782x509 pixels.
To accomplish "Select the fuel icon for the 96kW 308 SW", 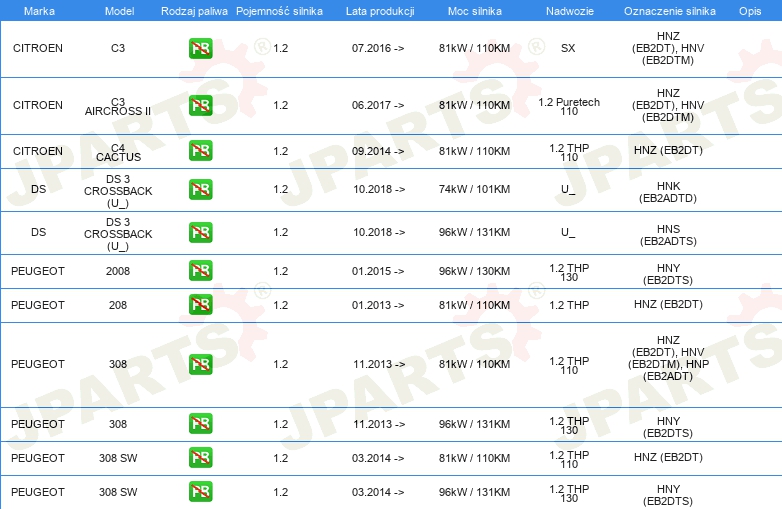I will (x=200, y=492).
